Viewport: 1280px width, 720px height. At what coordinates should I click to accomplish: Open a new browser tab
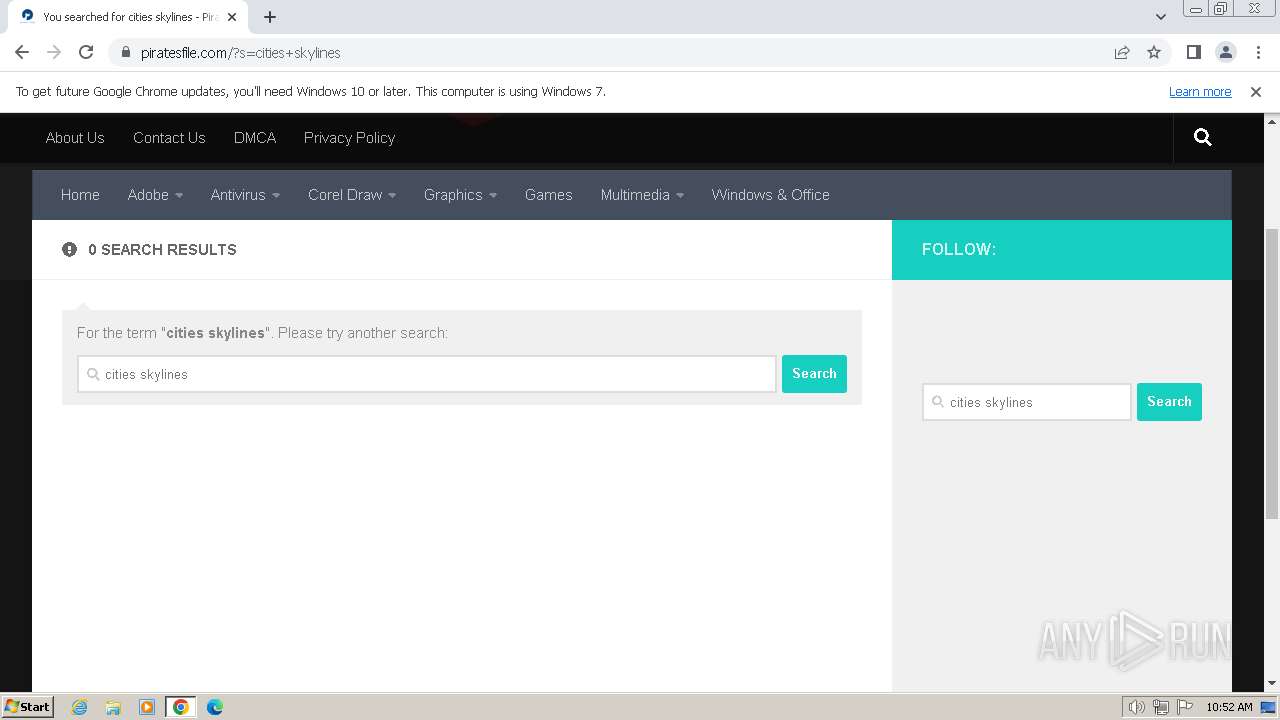[x=270, y=17]
